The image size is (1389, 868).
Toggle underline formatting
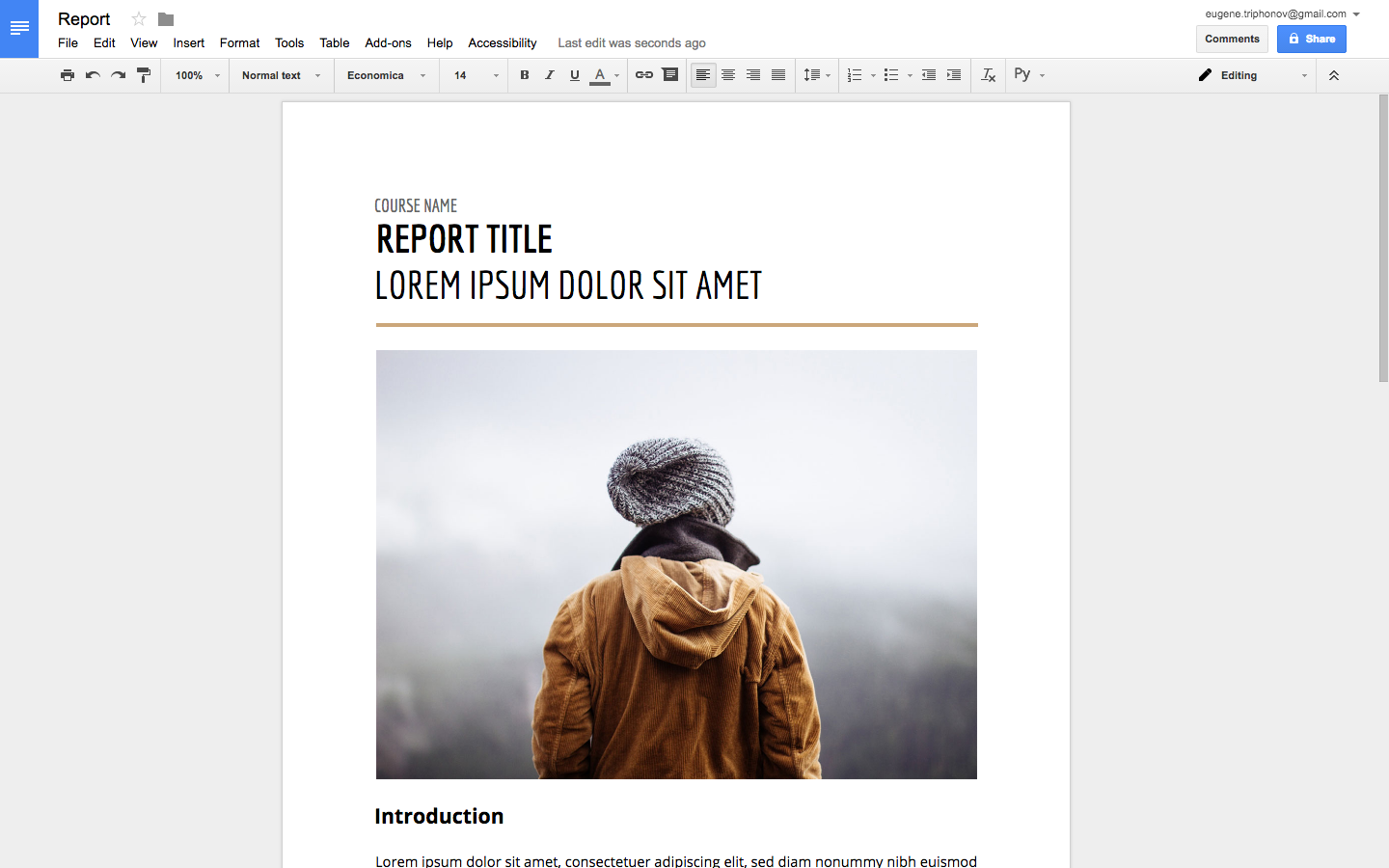click(x=575, y=75)
